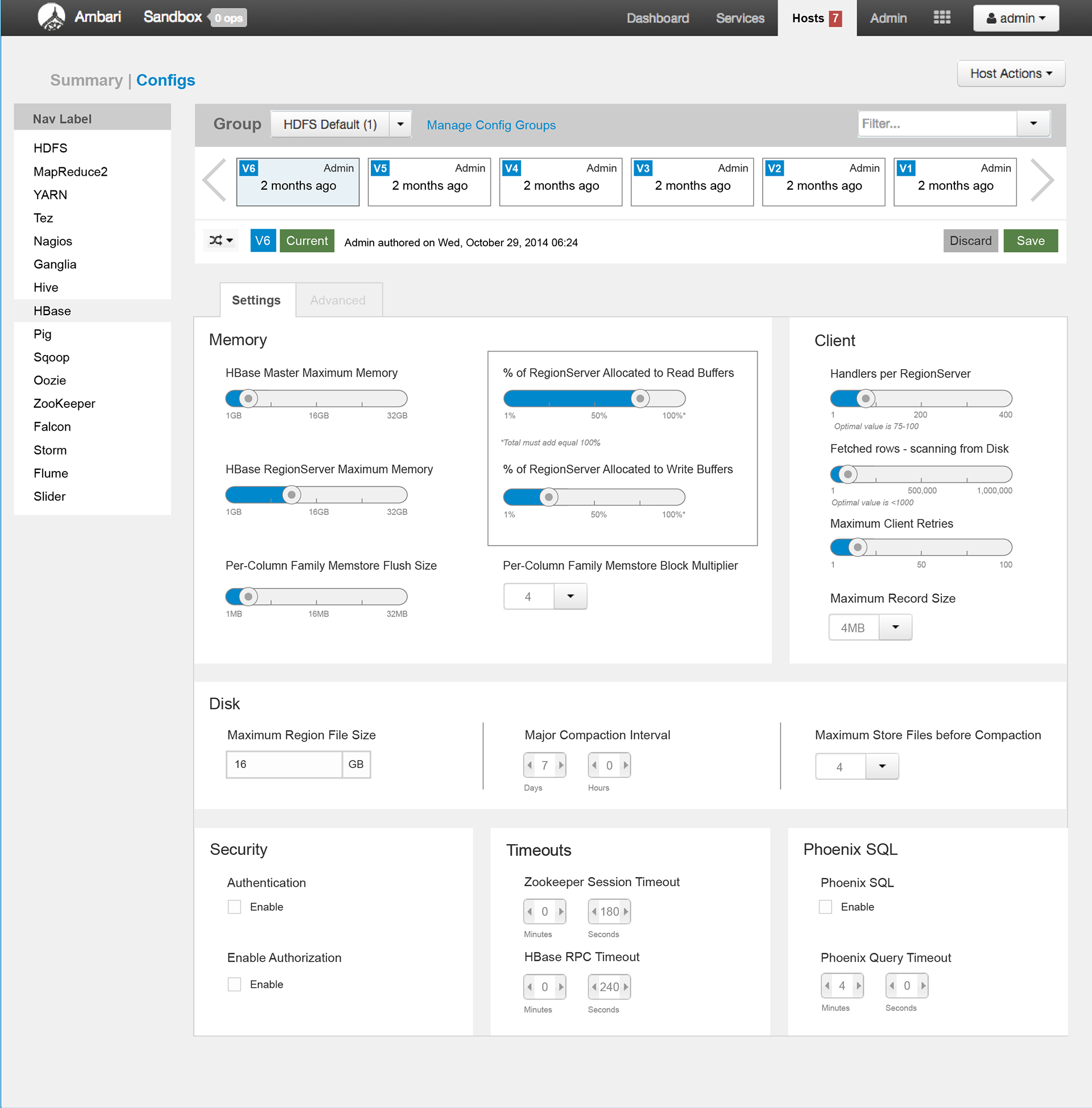Image resolution: width=1092 pixels, height=1108 pixels.
Task: Increase Major Compaction Interval Hours
Action: pos(626,765)
